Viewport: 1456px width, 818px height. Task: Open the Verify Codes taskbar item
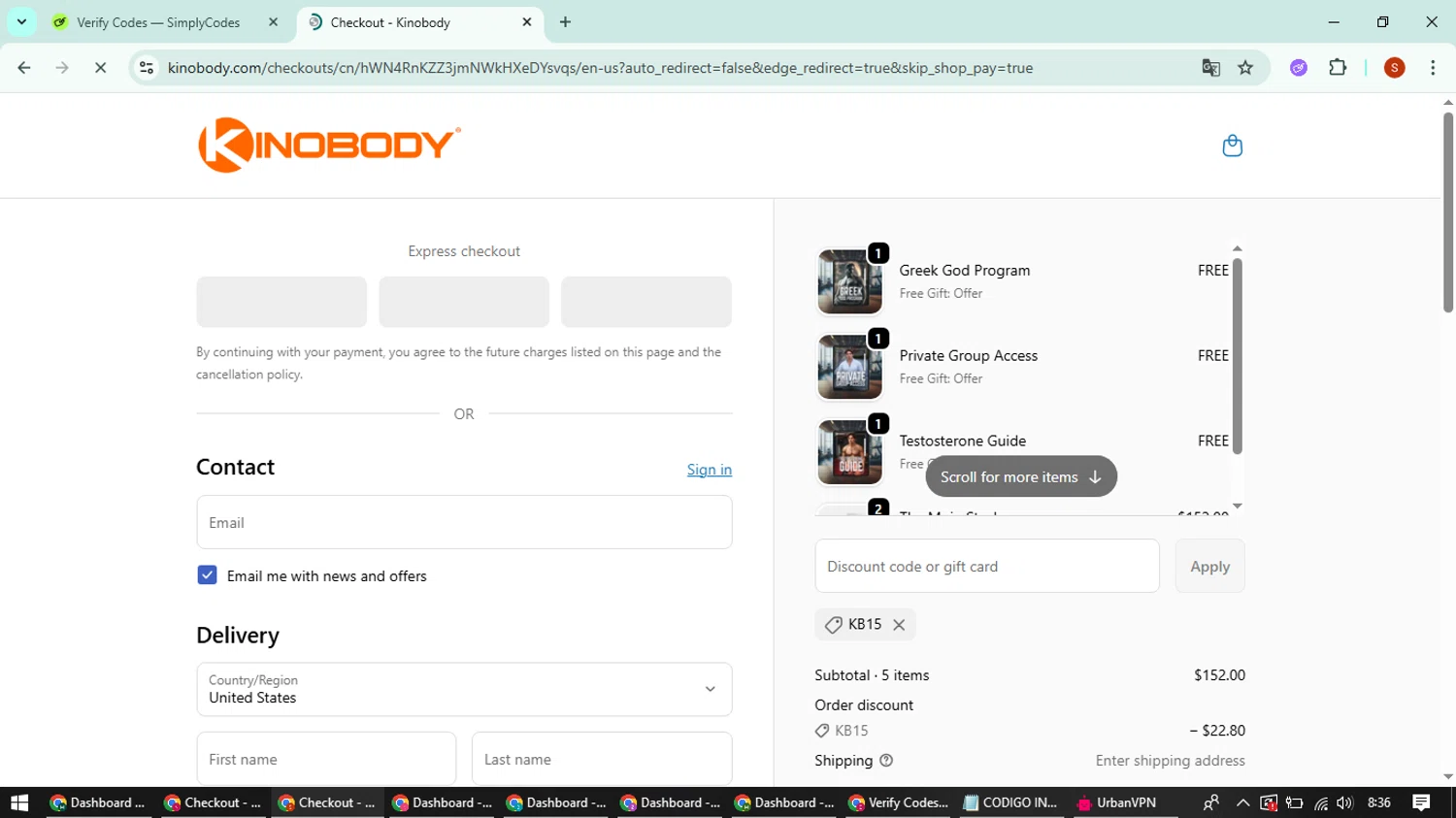click(x=897, y=802)
